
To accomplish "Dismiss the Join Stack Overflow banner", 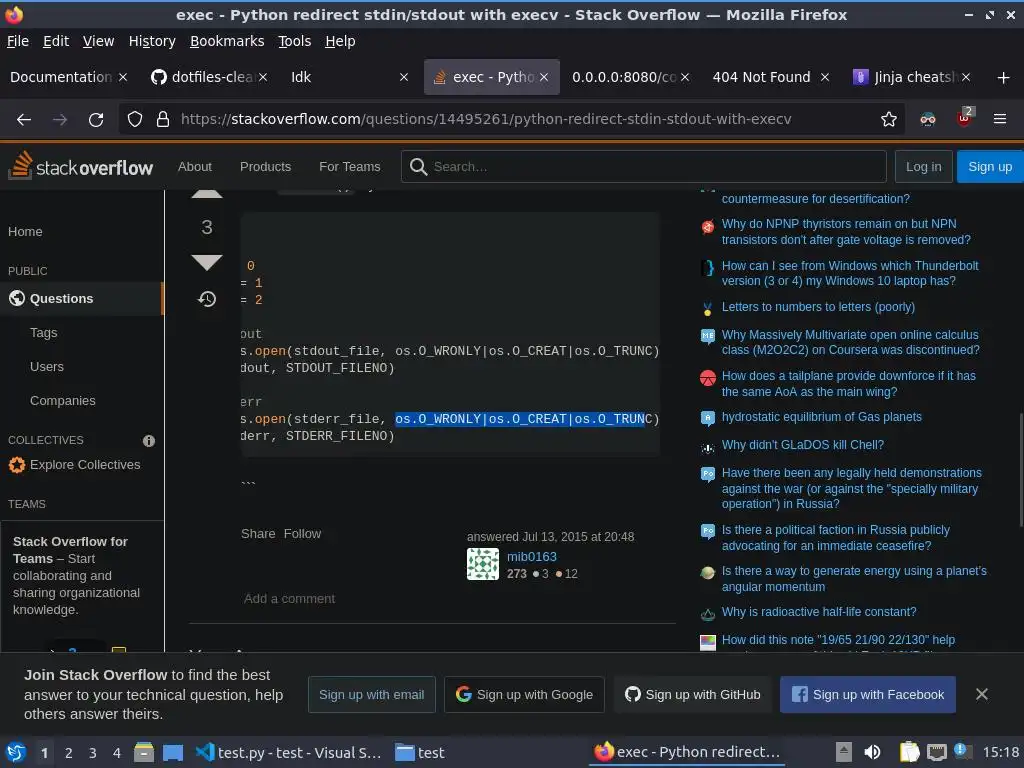I will (982, 694).
